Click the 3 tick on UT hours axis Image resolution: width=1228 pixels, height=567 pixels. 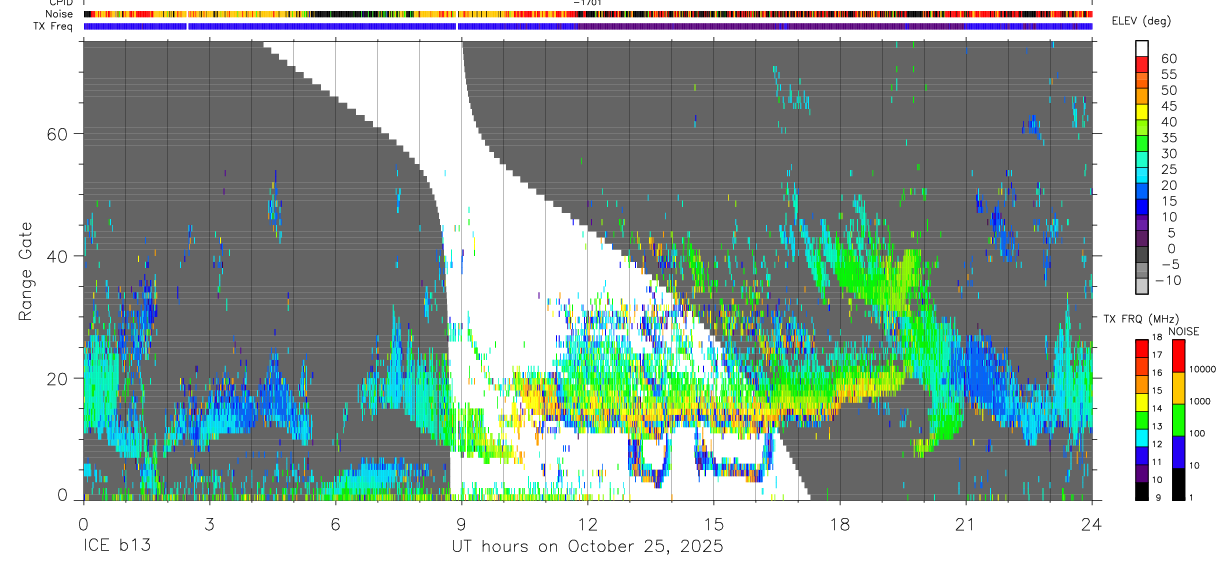pyautogui.click(x=209, y=523)
